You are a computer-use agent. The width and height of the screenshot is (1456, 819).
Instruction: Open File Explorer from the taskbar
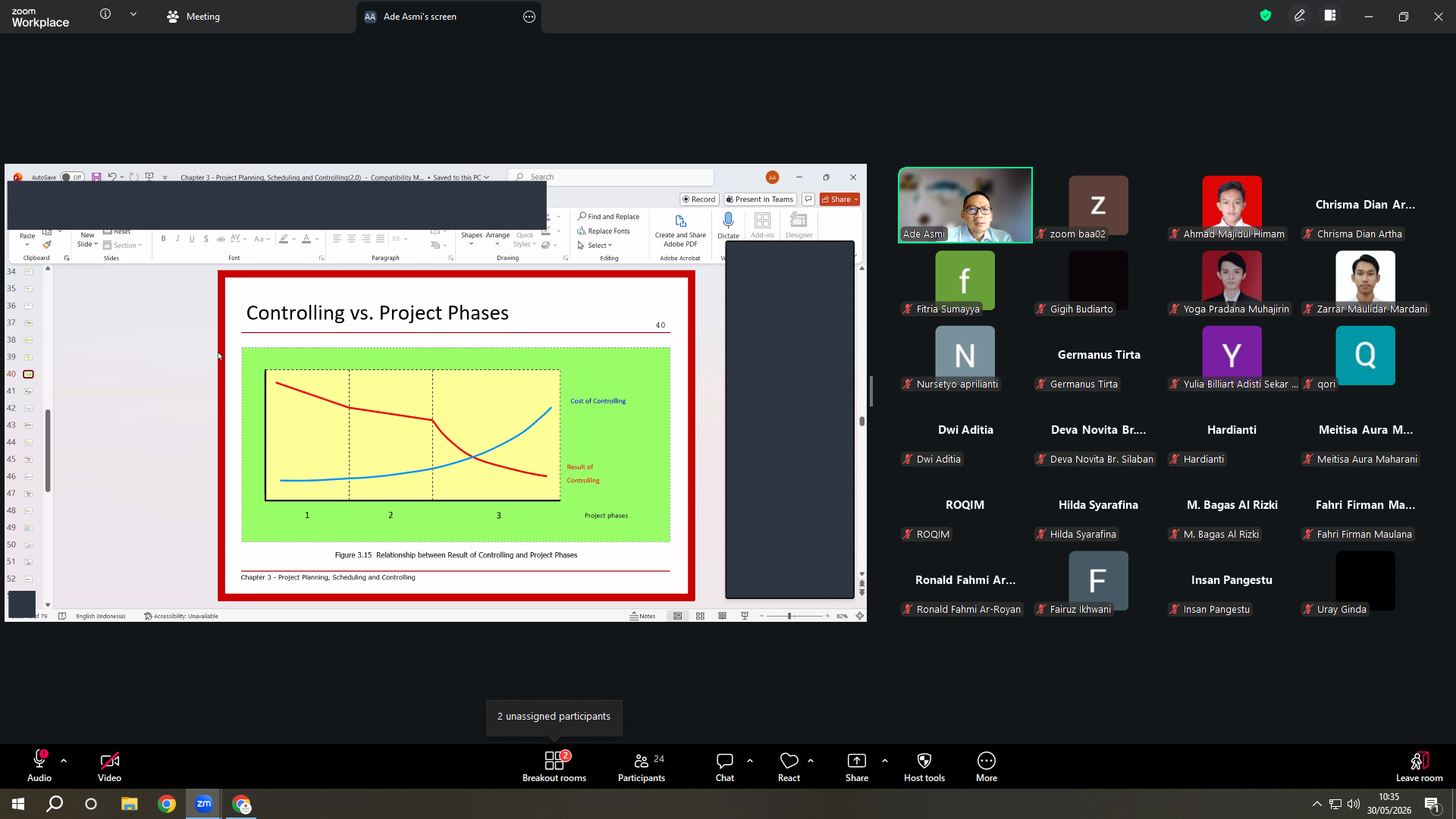coord(130,804)
